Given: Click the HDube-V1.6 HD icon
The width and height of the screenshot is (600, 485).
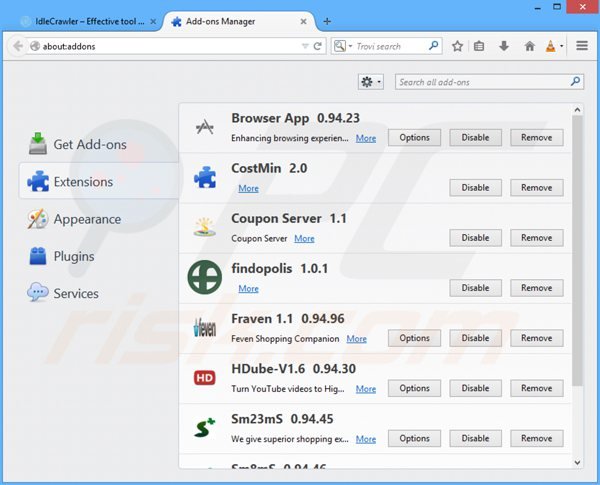Looking at the screenshot, I should [x=205, y=378].
